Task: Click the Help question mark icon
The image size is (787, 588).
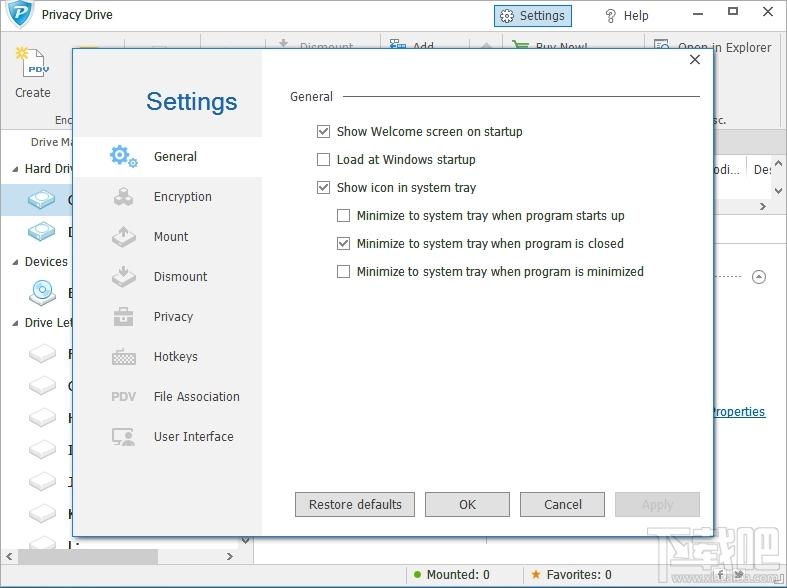Action: [610, 16]
